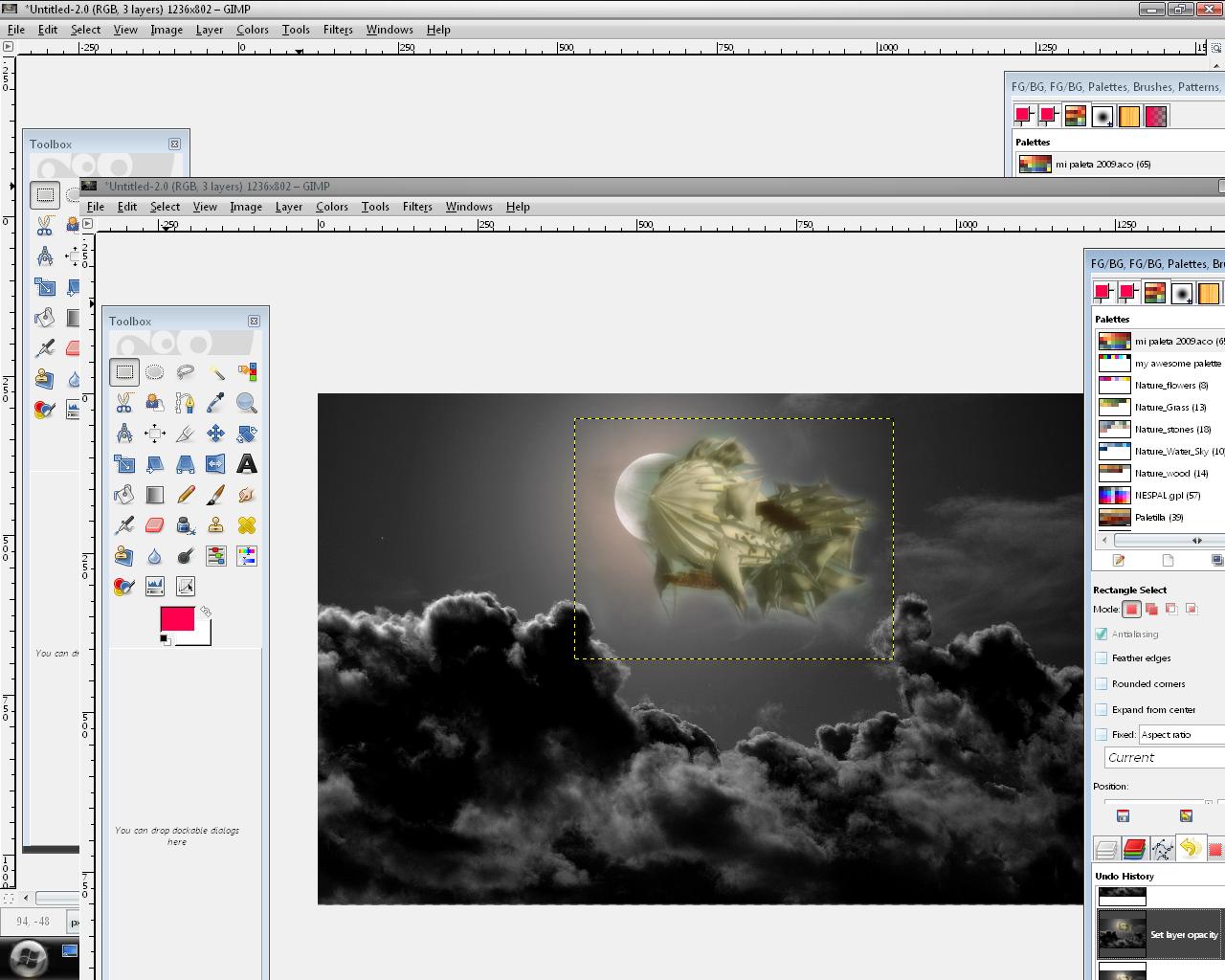Screen dimensions: 1225x980
Task: Switch to the Layers tab in dock
Action: 1106,849
